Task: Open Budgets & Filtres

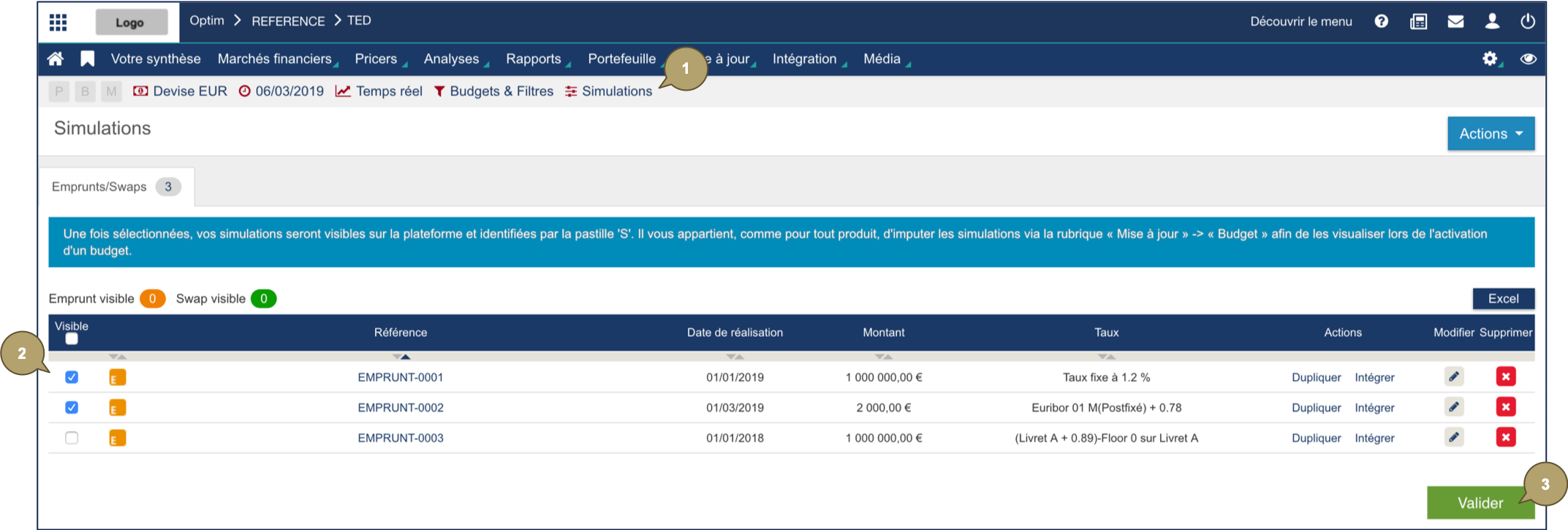Action: click(x=493, y=91)
